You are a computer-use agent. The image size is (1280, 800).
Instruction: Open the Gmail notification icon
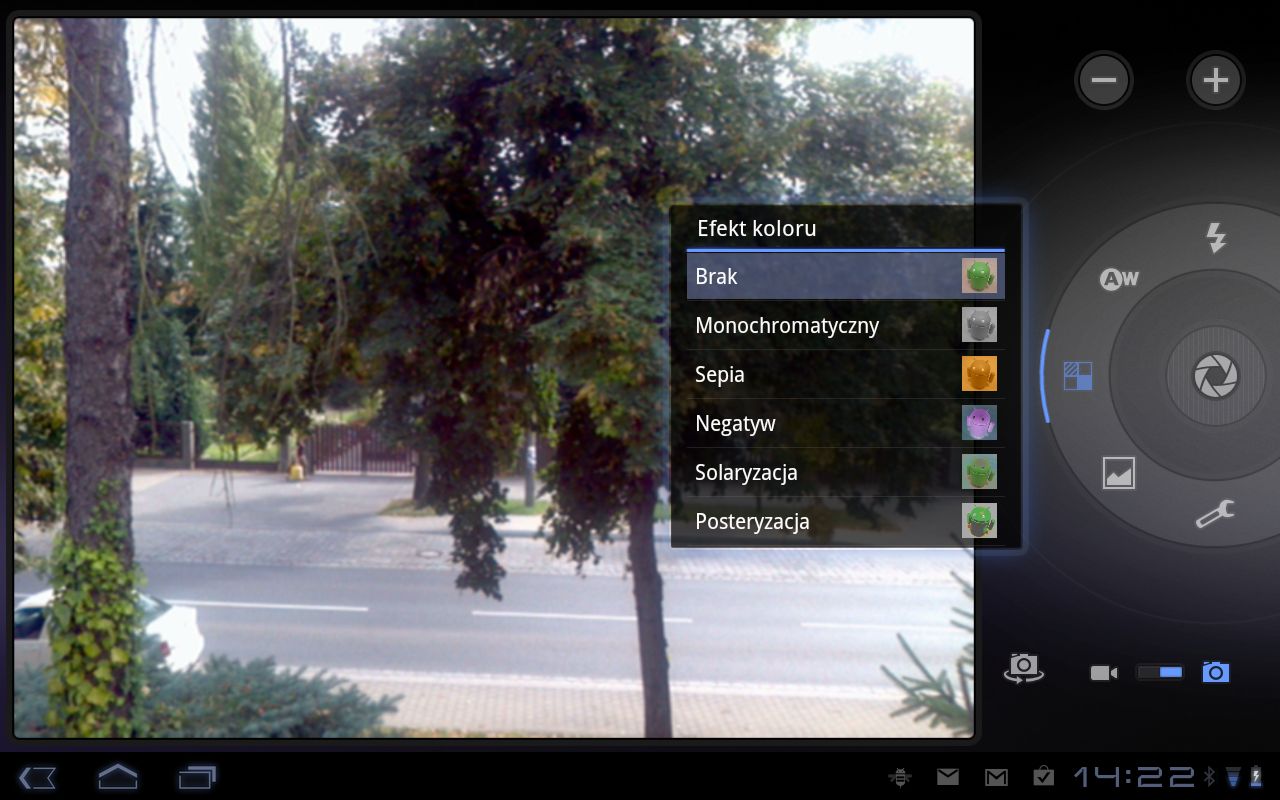pos(996,777)
